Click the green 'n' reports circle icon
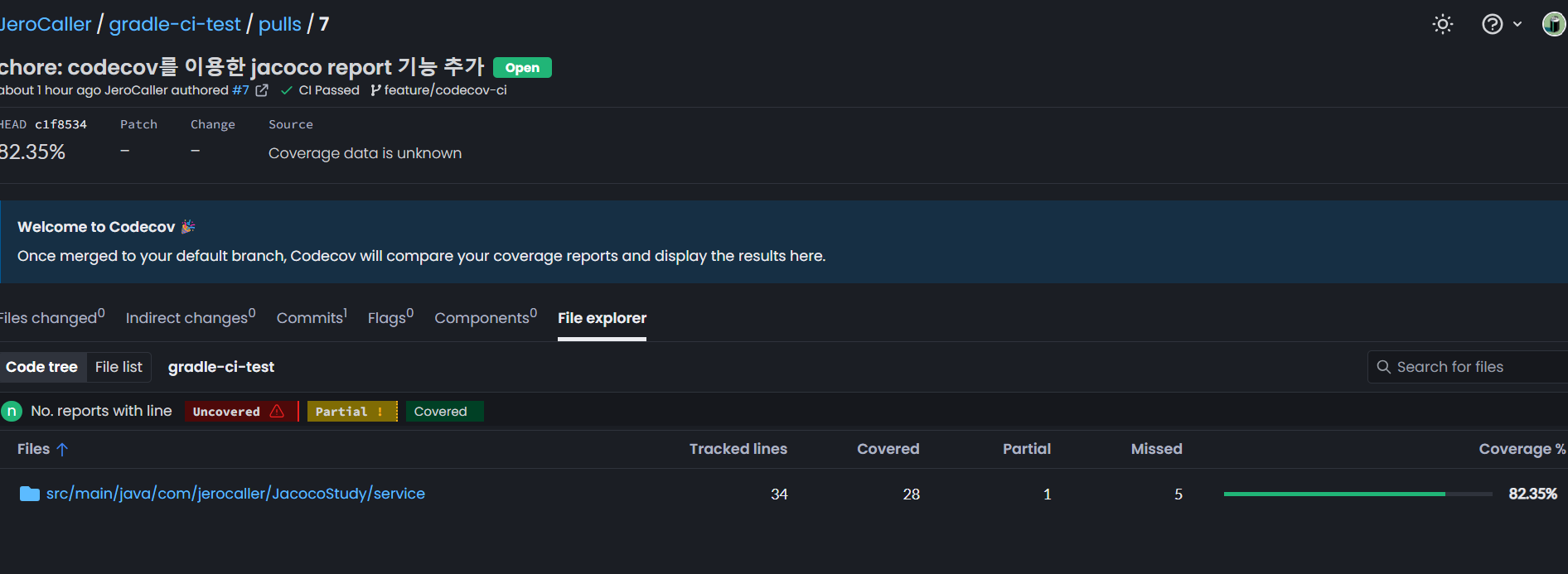Screen dimensions: 1568x574 pyautogui.click(x=12, y=412)
